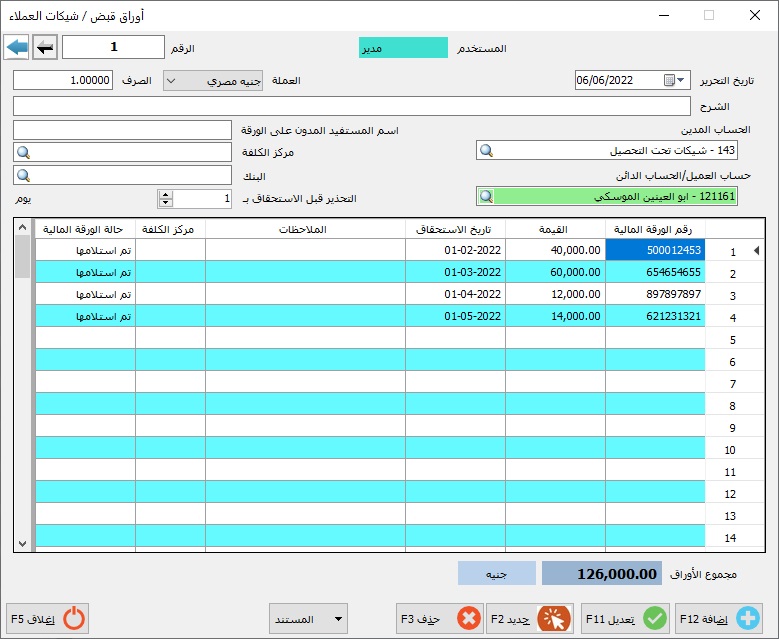Click the New F2 button
Viewport: 779px width, 639px height.
click(x=530, y=617)
